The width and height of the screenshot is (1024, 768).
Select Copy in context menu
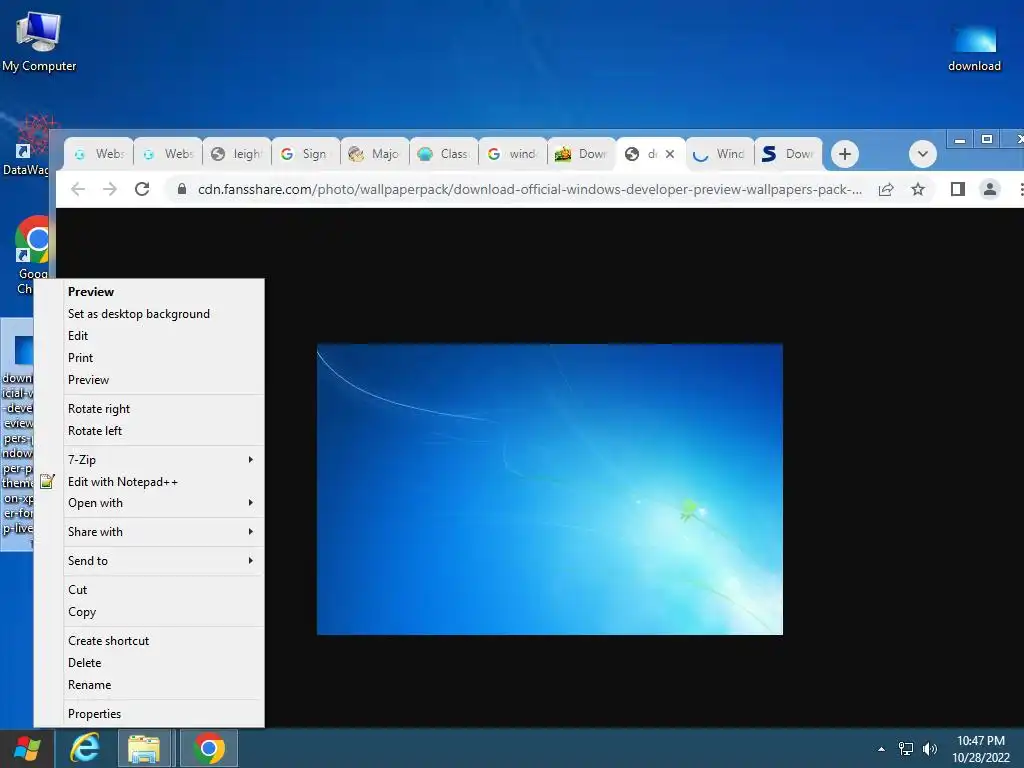coord(163,612)
